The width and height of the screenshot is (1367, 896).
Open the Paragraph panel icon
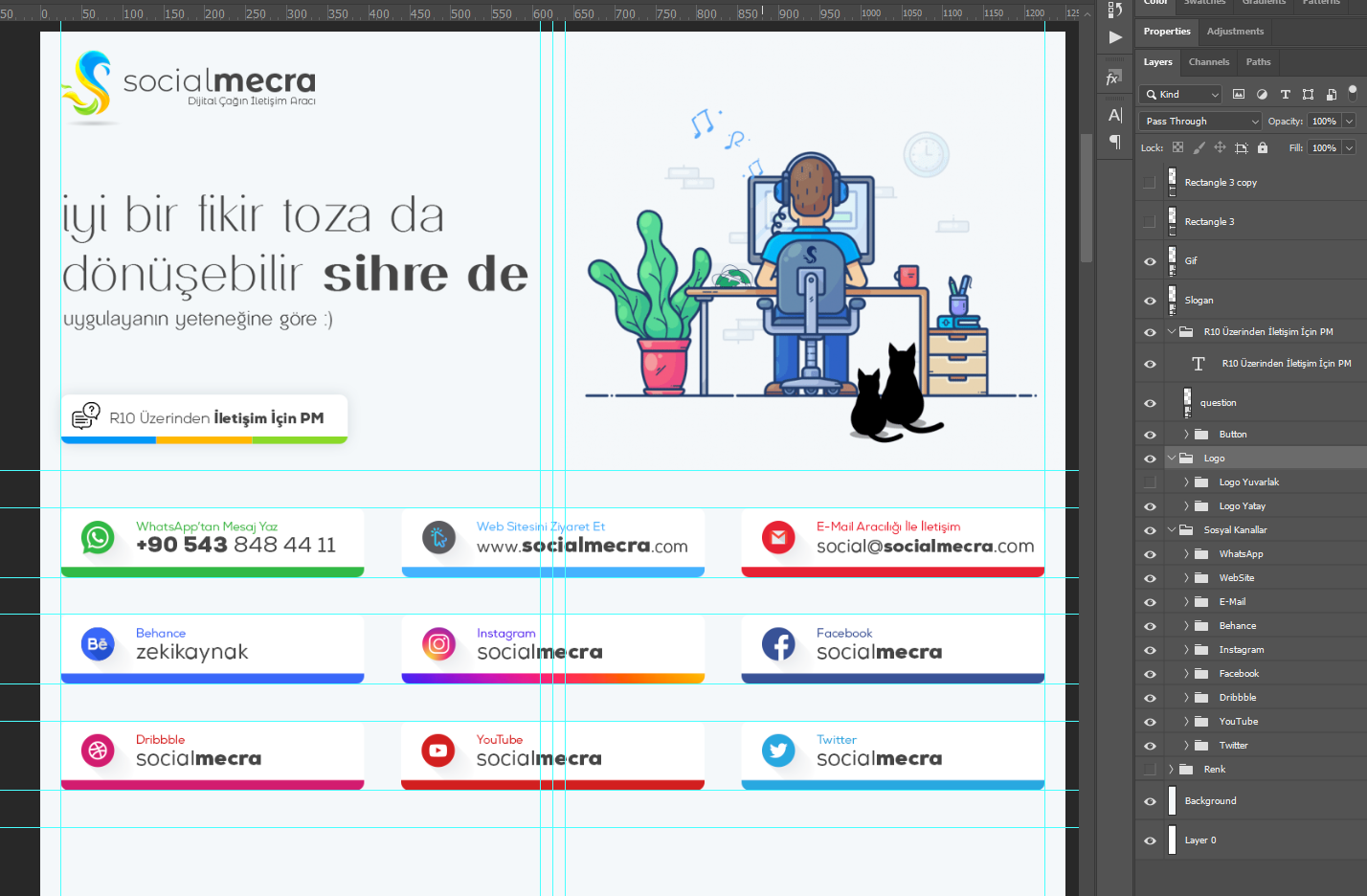pos(1115,142)
